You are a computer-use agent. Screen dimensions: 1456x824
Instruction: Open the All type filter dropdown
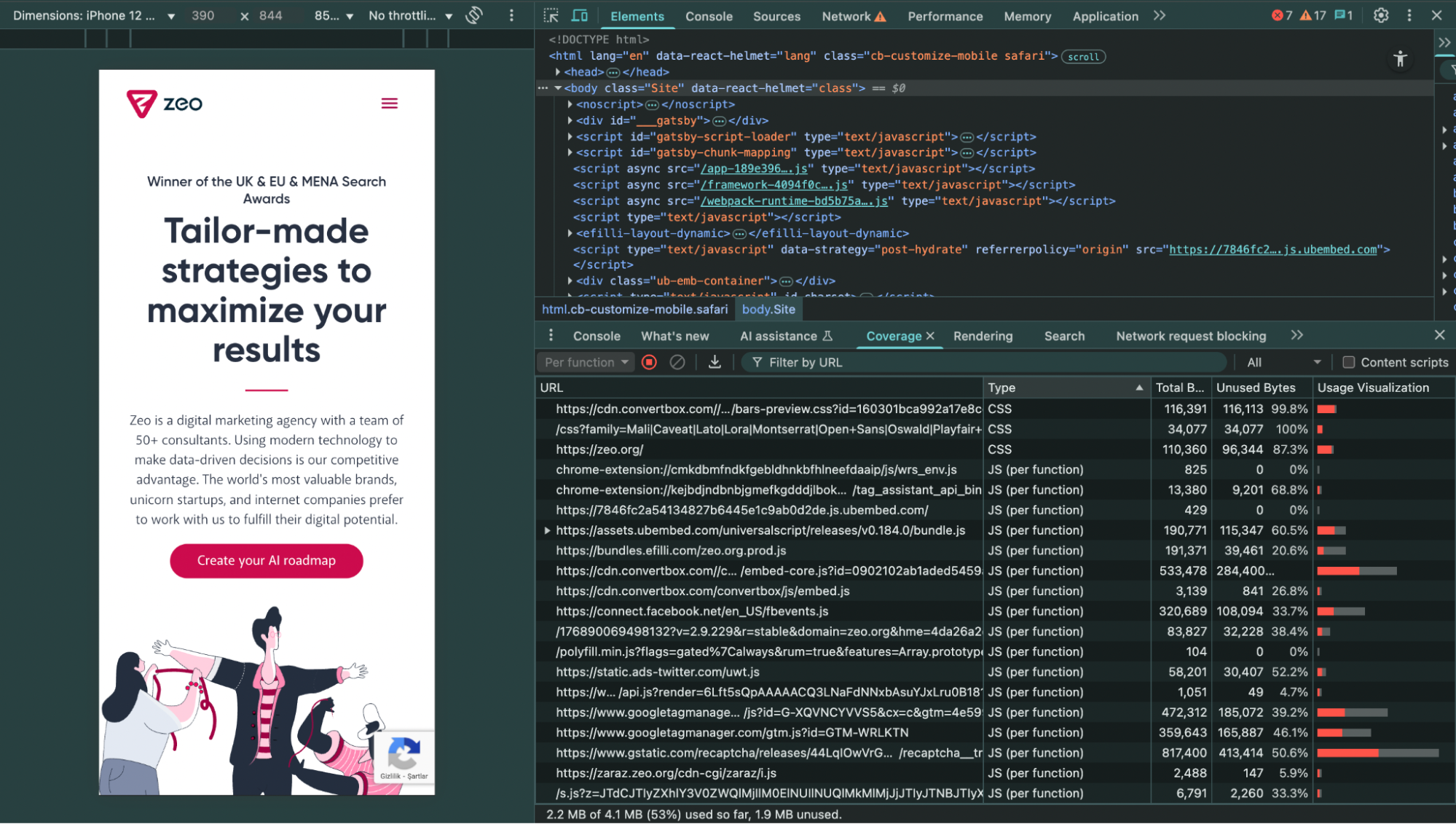point(1283,362)
